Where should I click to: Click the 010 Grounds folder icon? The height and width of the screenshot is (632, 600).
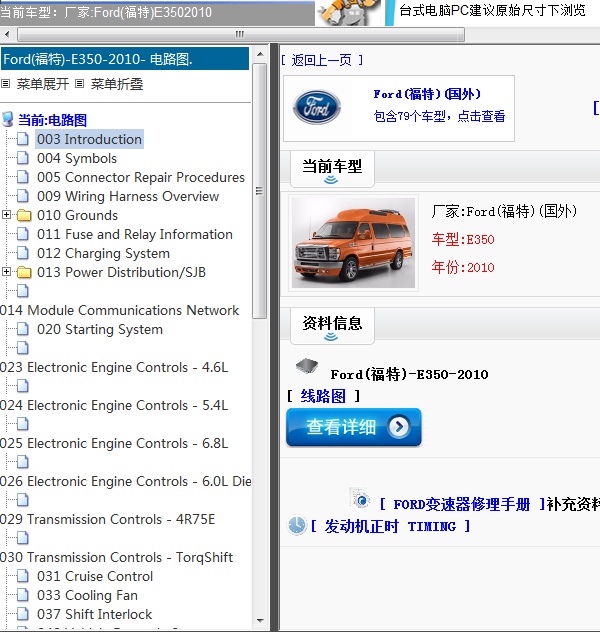(24, 215)
